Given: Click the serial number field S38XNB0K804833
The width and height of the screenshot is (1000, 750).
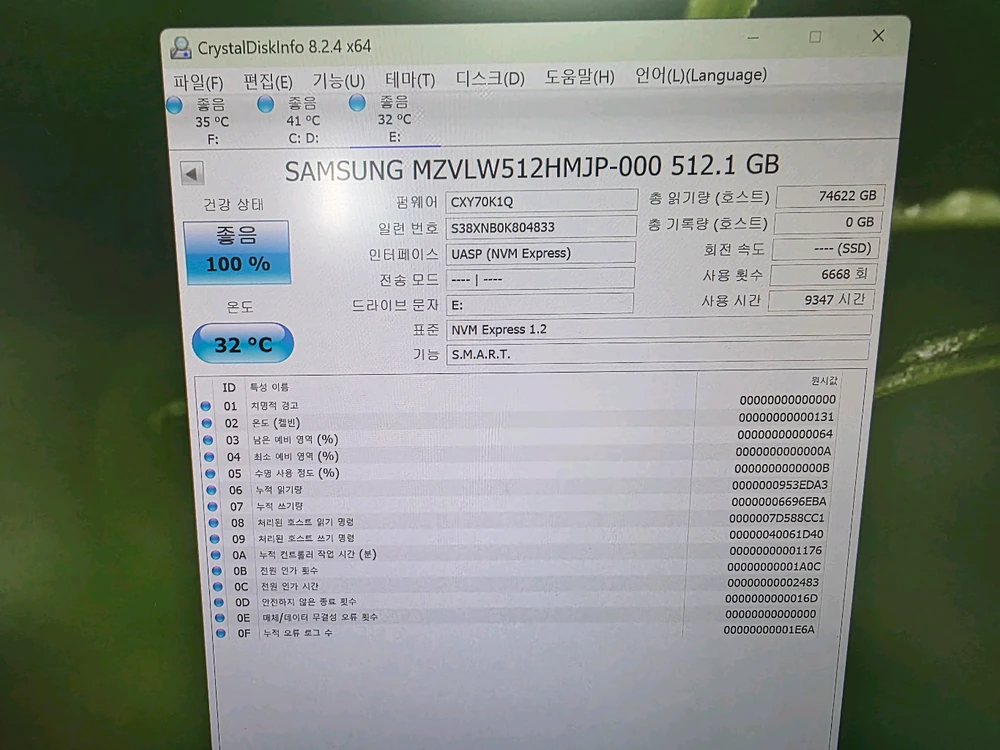Looking at the screenshot, I should click(541, 227).
